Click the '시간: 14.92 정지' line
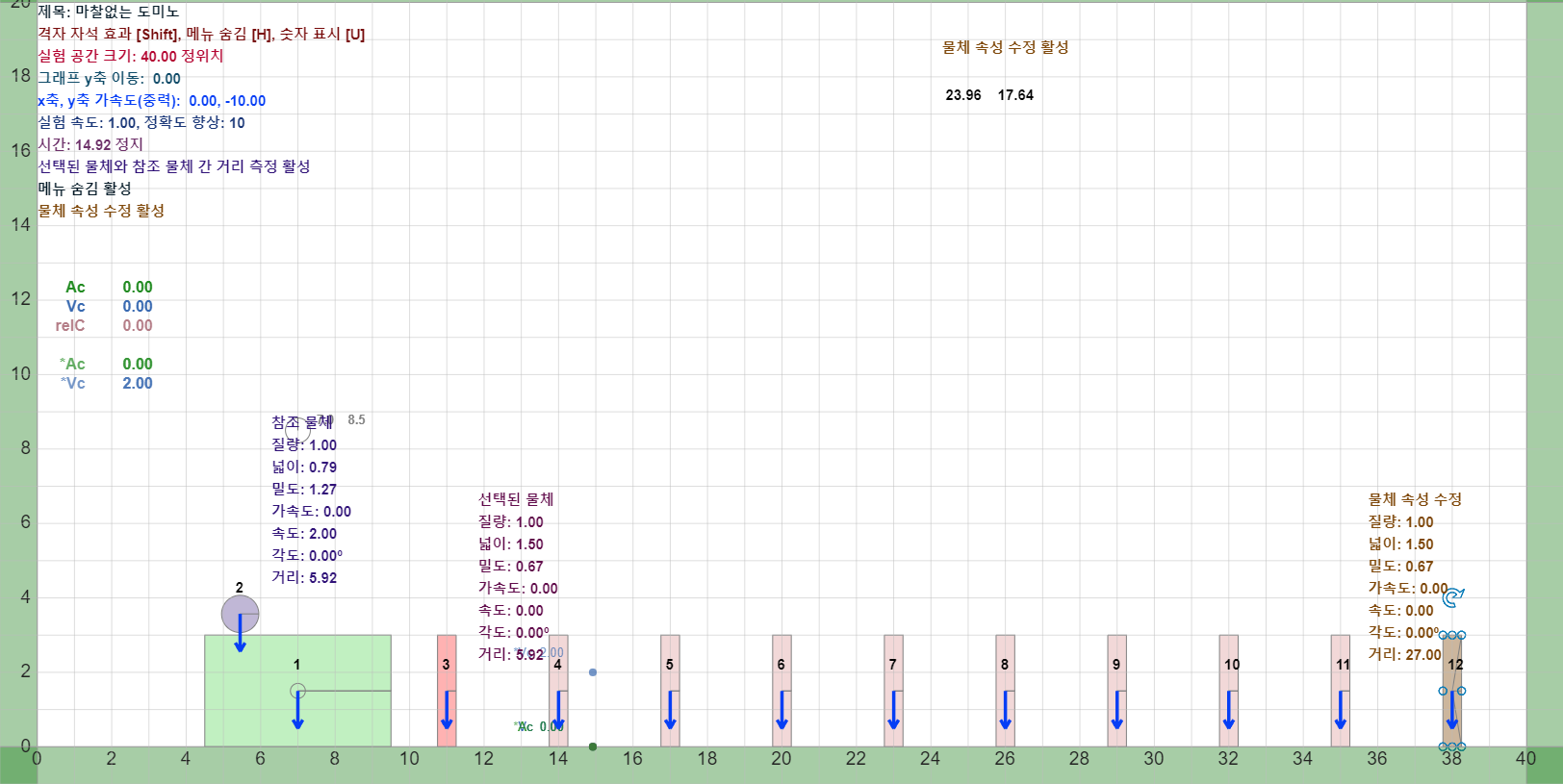1563x784 pixels. (90, 144)
